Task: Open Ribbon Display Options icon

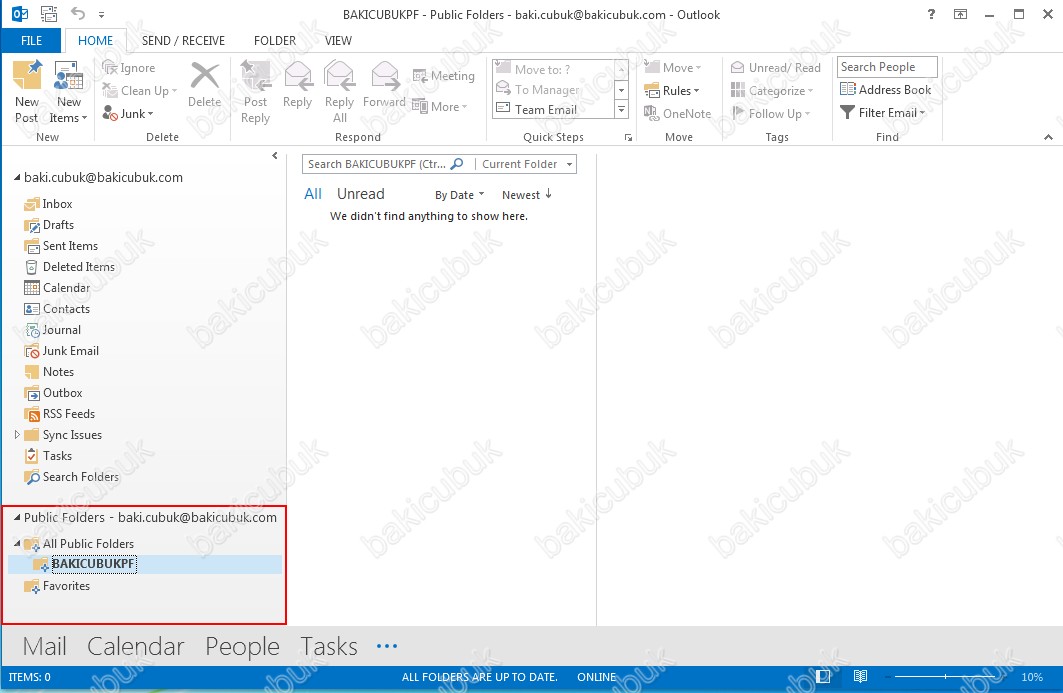Action: point(961,14)
